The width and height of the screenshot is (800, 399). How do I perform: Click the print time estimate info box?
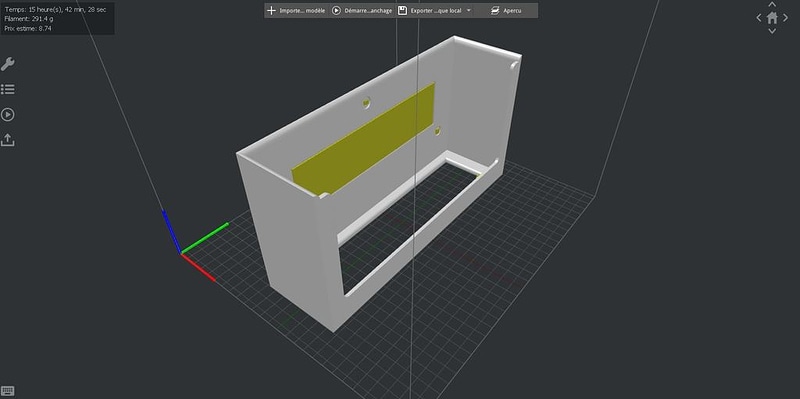pos(57,18)
